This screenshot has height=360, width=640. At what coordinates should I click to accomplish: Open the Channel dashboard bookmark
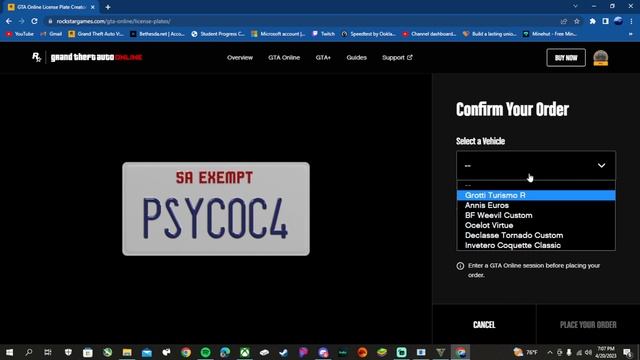tap(429, 34)
